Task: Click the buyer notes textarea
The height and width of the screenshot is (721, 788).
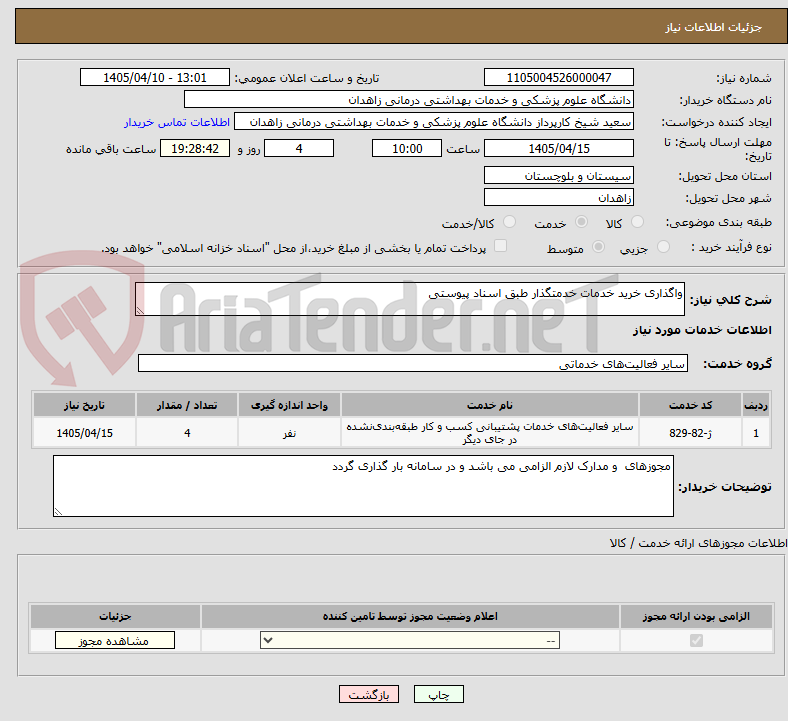Action: tap(363, 486)
